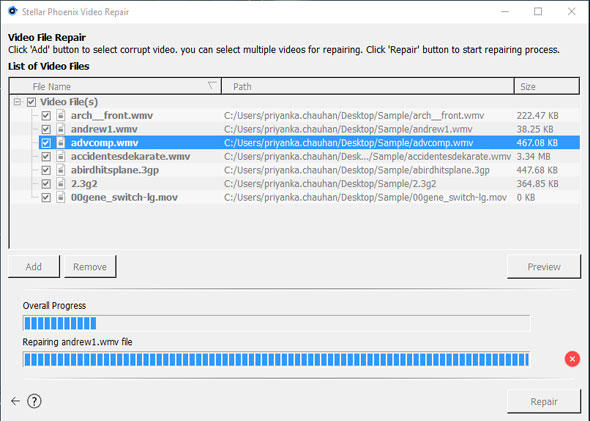This screenshot has height=421, width=590.
Task: Click the 38.25 KB size cell
Action: coord(535,129)
